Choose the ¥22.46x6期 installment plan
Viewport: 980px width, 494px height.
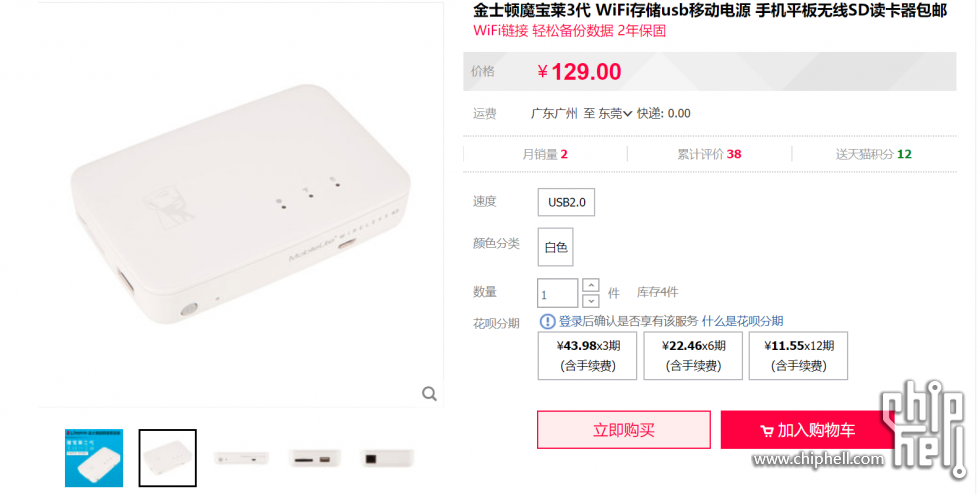pyautogui.click(x=693, y=356)
